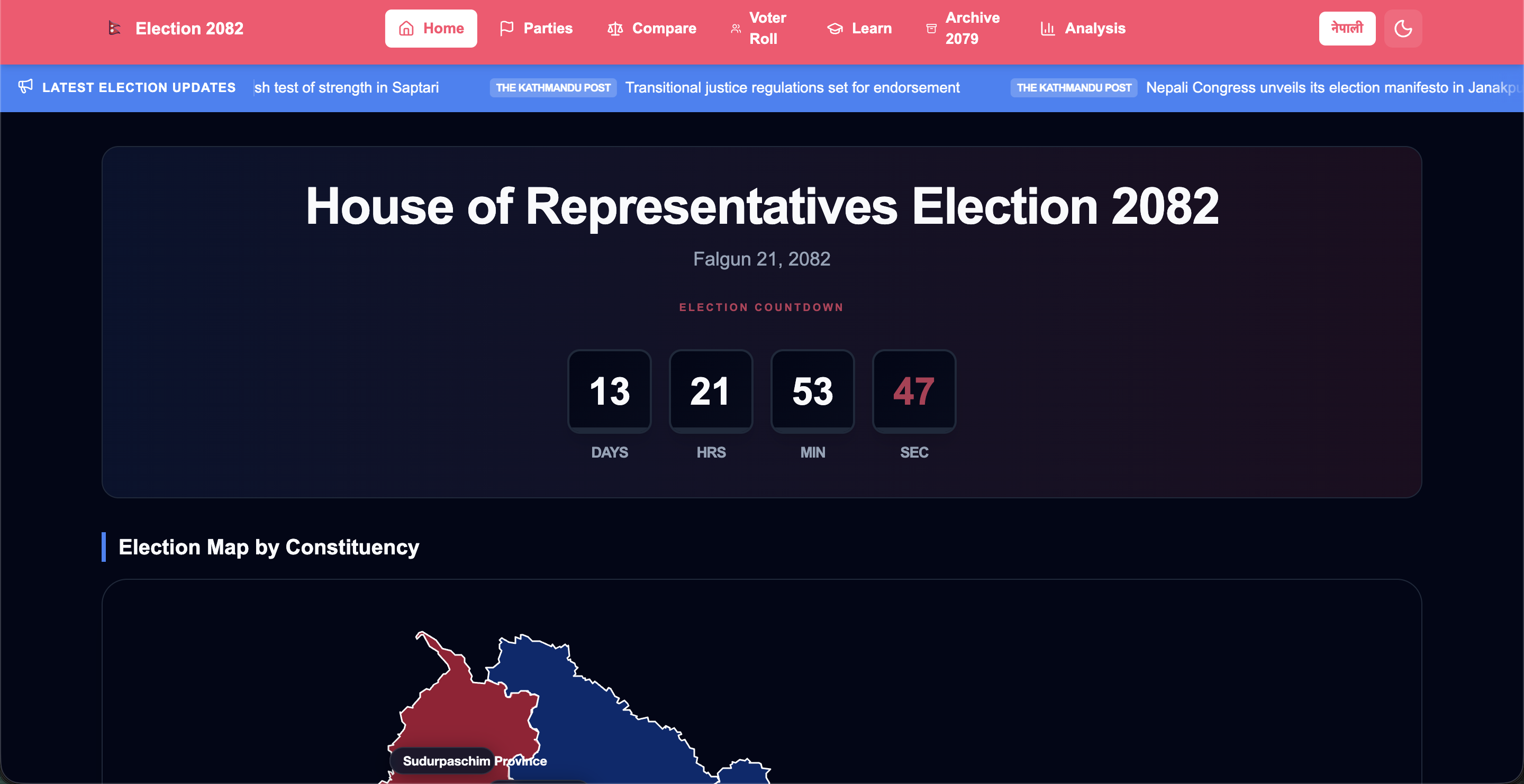The image size is (1524, 784).
Task: Click the Transitional justice regulations headline
Action: [x=792, y=87]
